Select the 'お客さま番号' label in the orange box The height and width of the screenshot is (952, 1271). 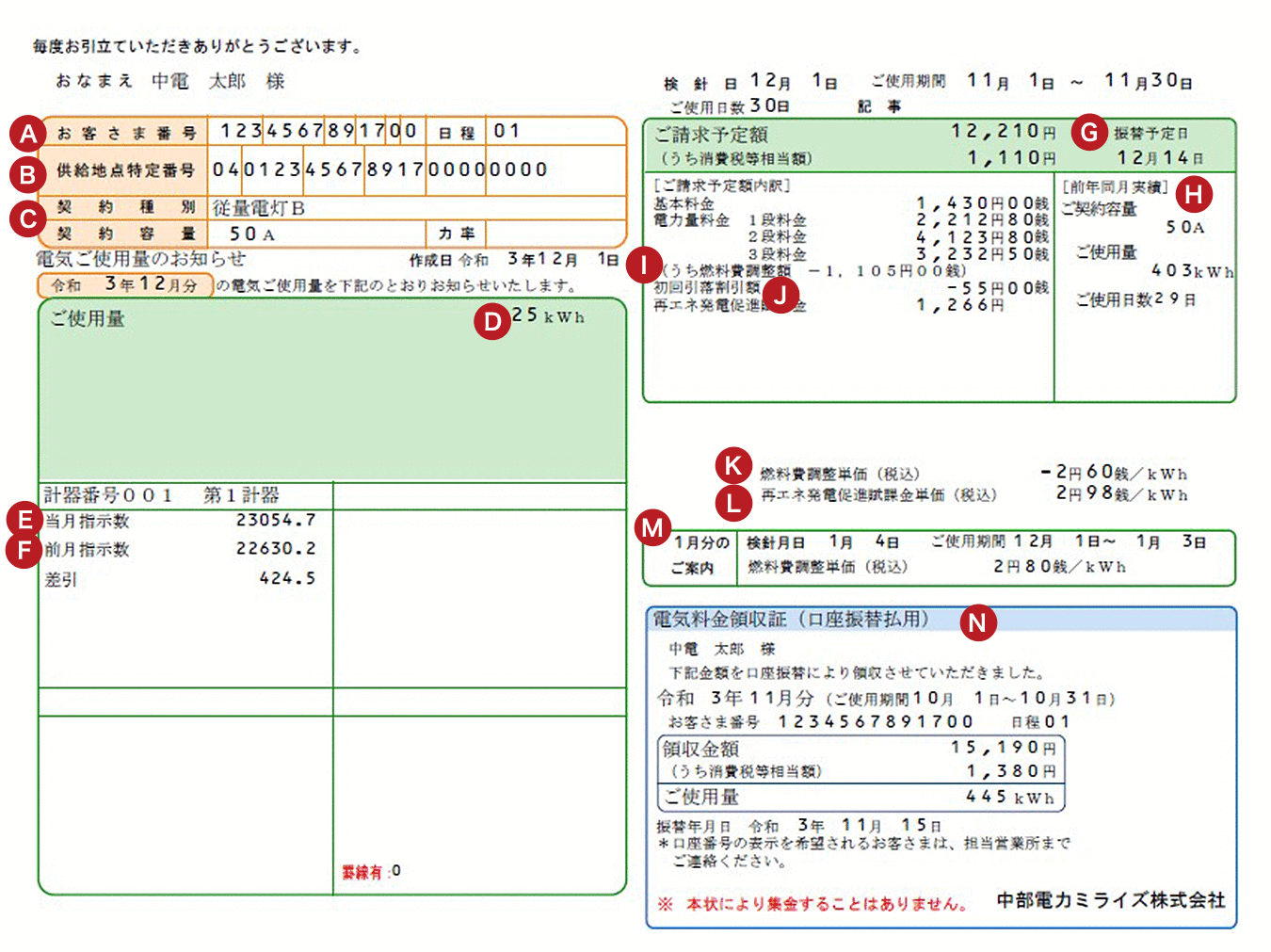tap(126, 133)
